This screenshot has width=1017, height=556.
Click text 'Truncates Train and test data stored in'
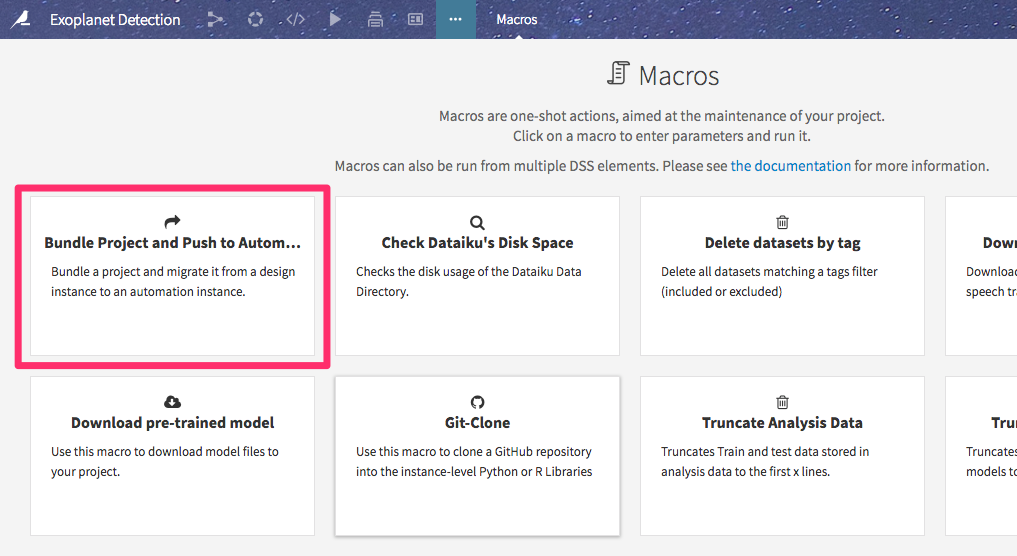point(765,452)
